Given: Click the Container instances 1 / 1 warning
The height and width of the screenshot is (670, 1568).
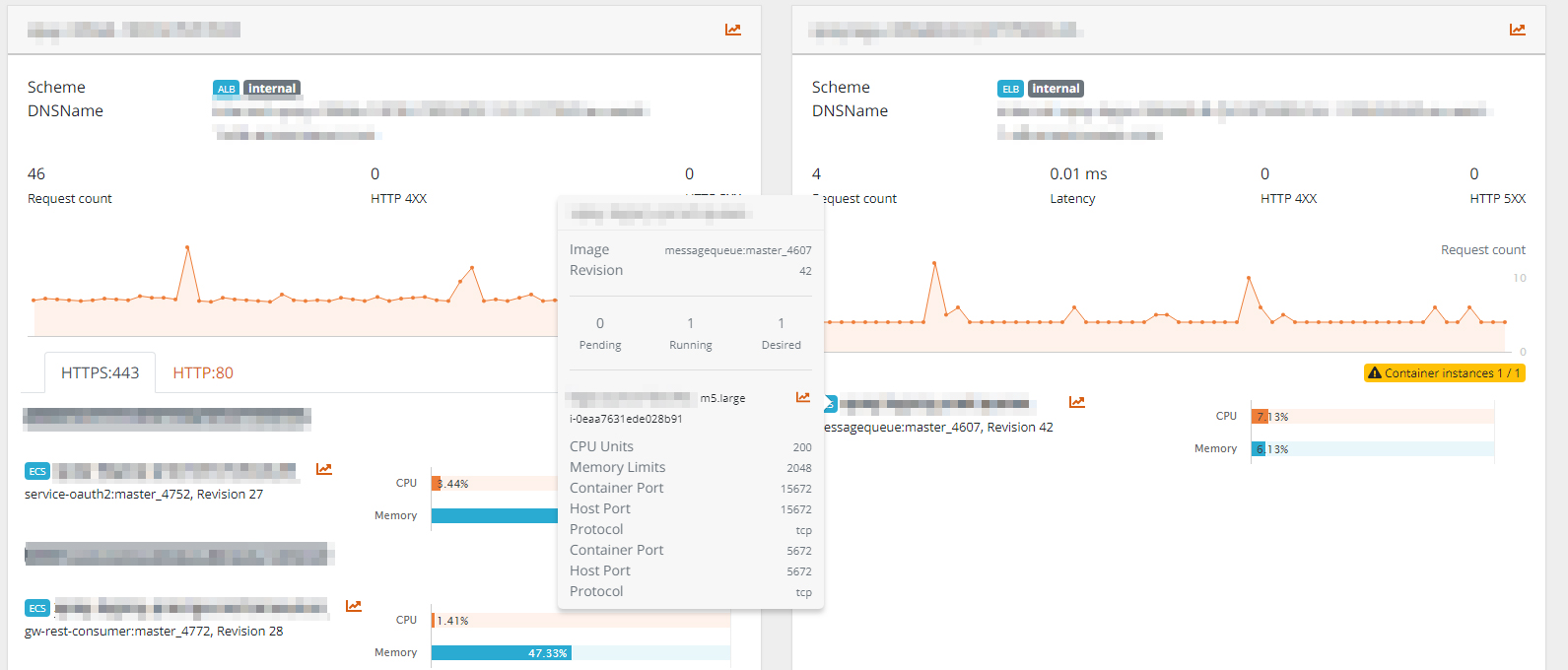Looking at the screenshot, I should pyautogui.click(x=1445, y=372).
